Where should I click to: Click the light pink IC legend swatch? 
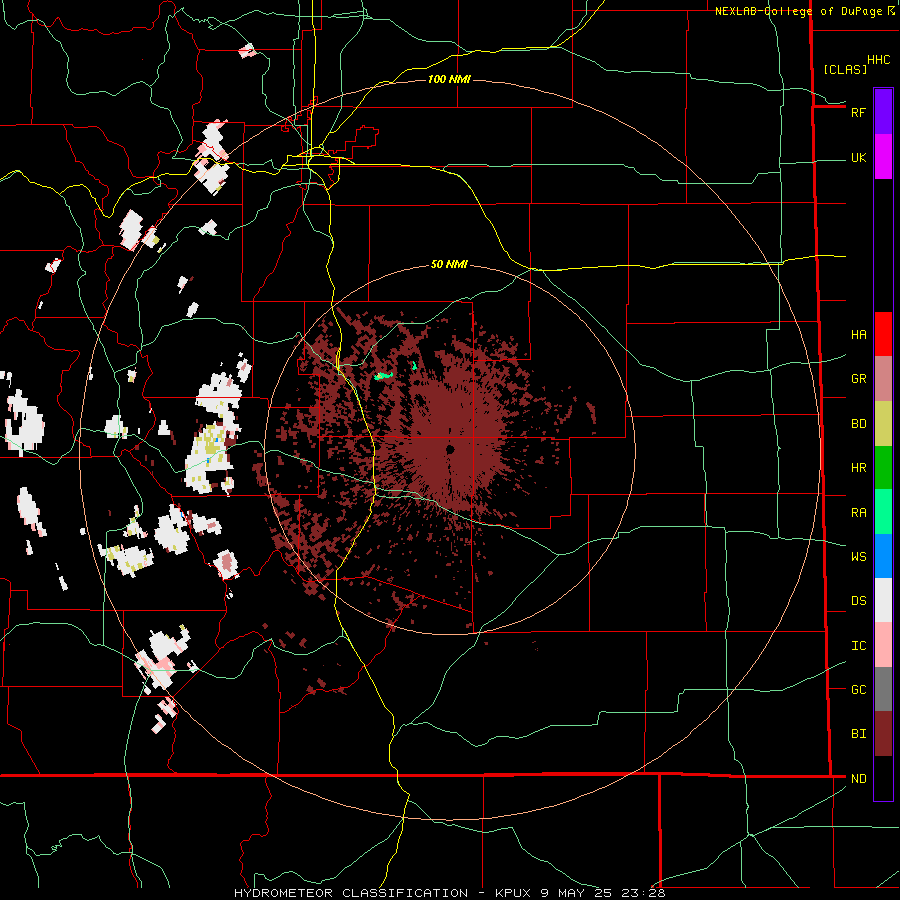[x=883, y=645]
